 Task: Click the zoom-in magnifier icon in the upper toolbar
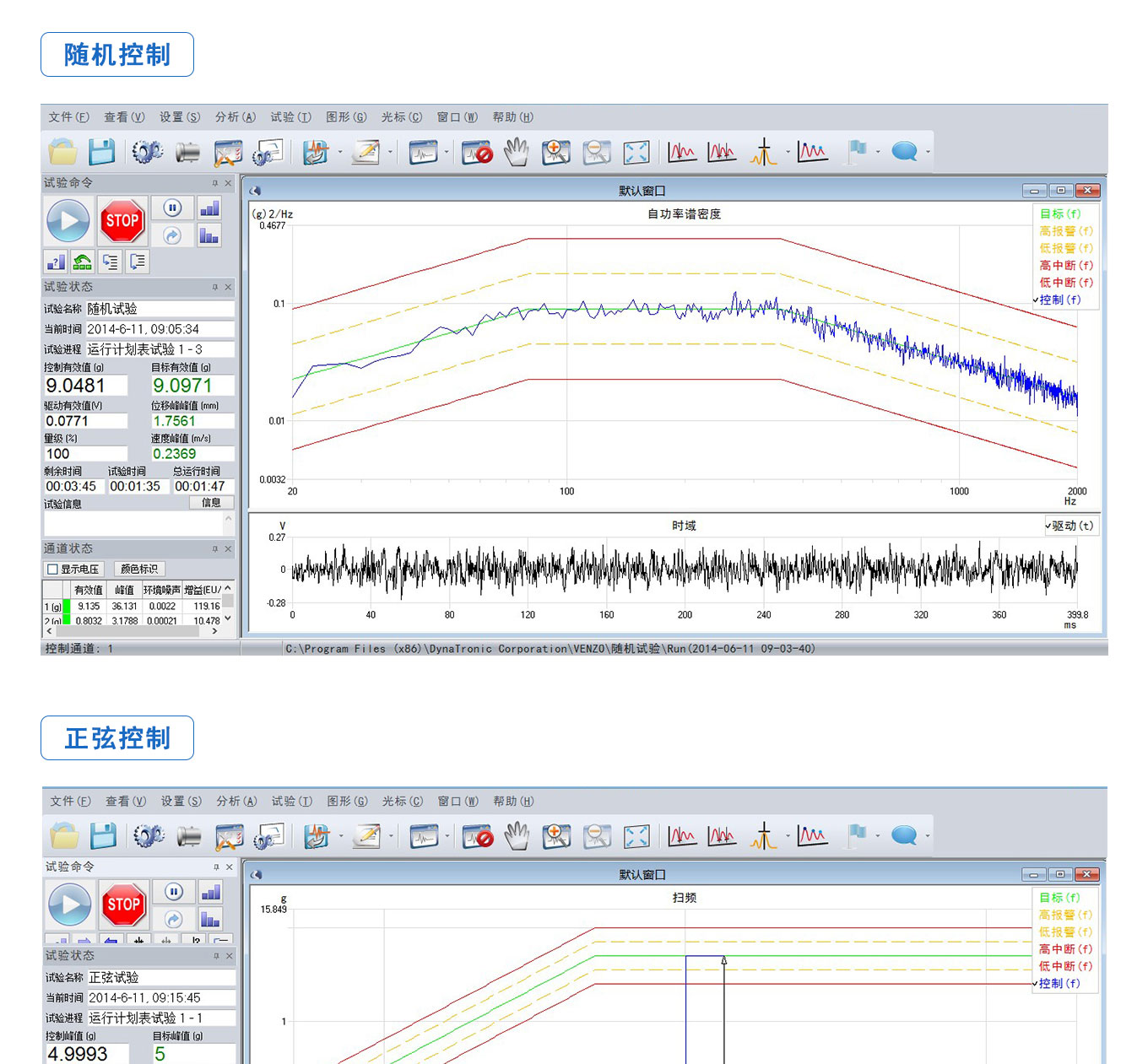click(555, 153)
